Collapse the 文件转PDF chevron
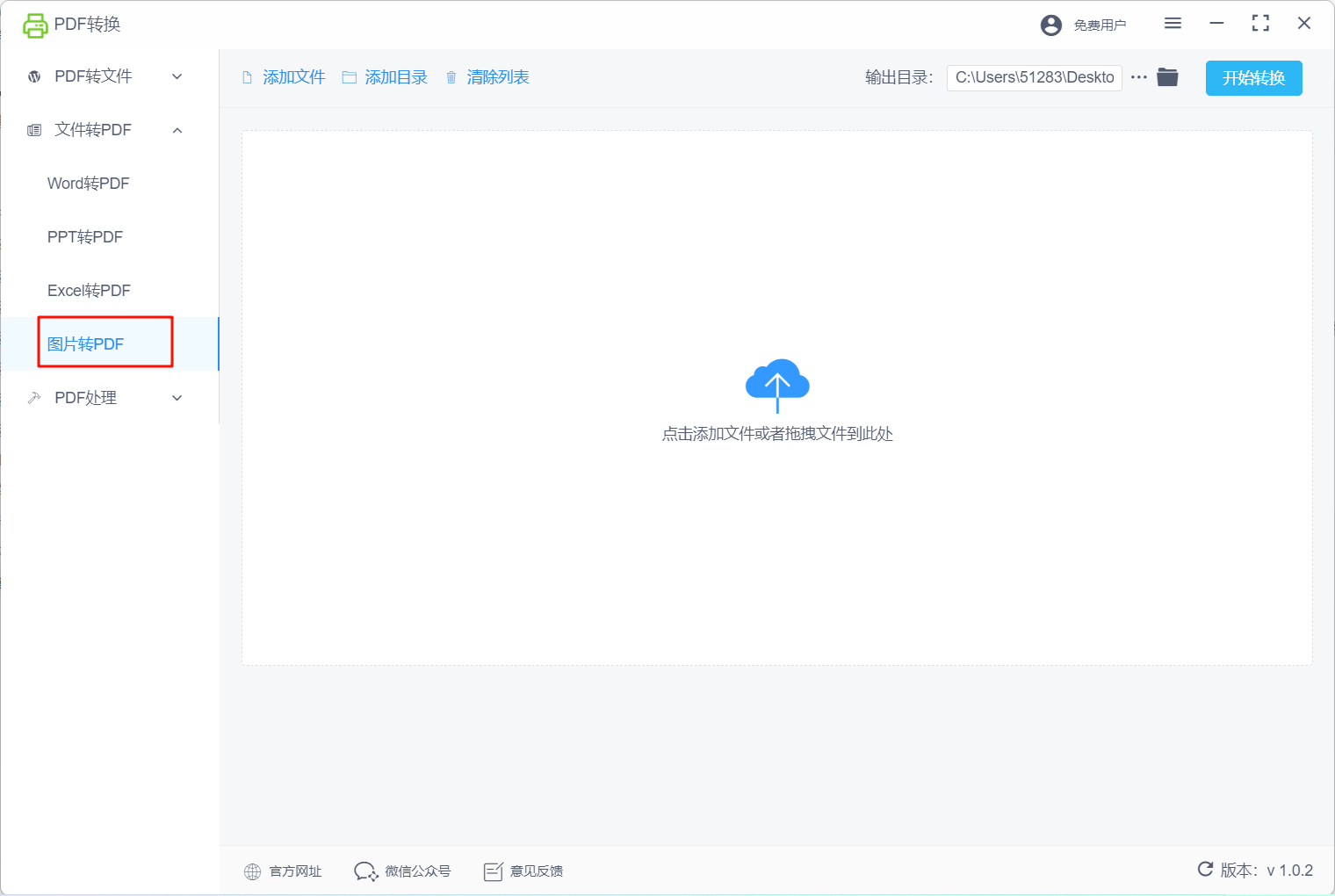Screen dimensions: 1335x896 point(177,130)
